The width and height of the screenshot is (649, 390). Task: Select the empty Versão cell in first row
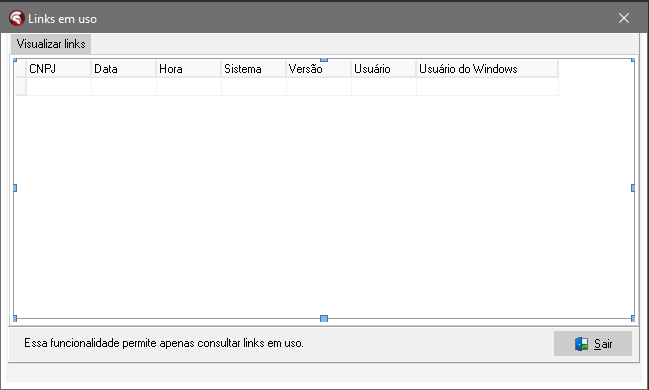pos(319,87)
